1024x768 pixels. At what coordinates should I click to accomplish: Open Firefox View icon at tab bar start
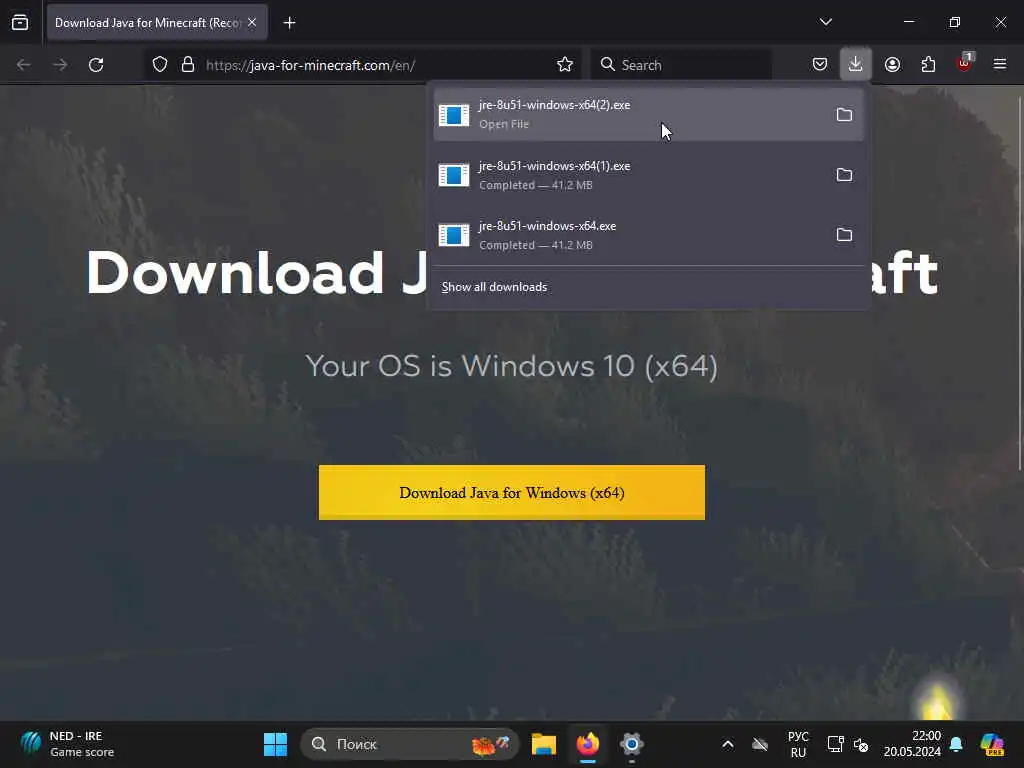coord(20,23)
